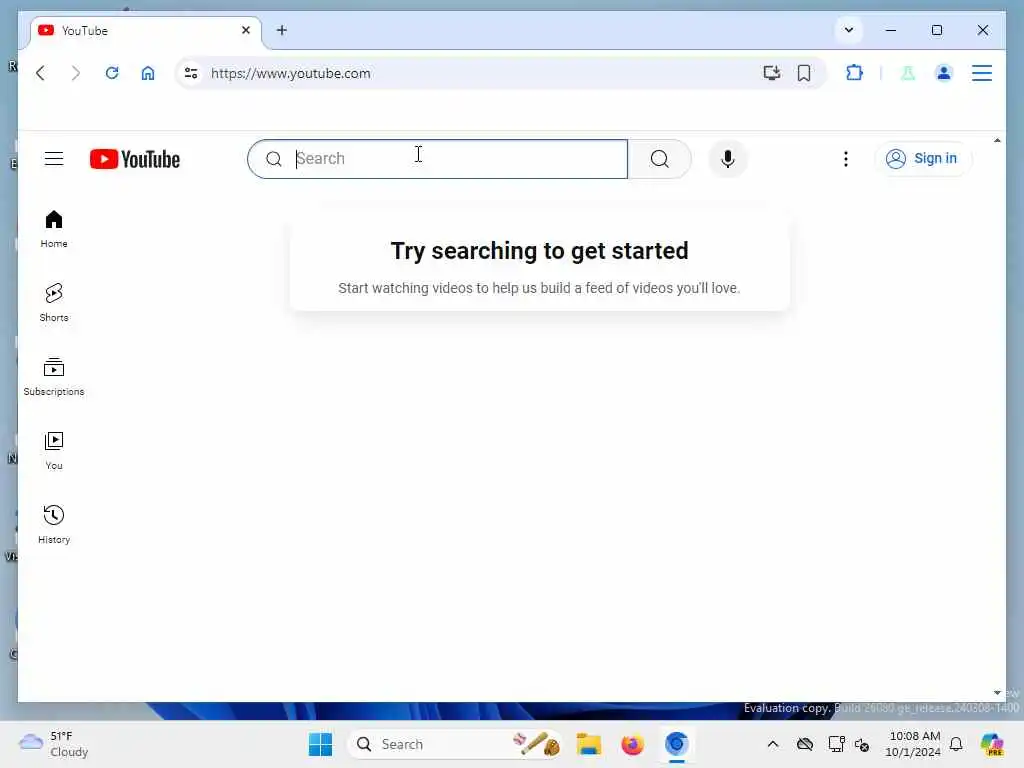Click the magnifier search button
The image size is (1024, 768).
click(x=660, y=159)
